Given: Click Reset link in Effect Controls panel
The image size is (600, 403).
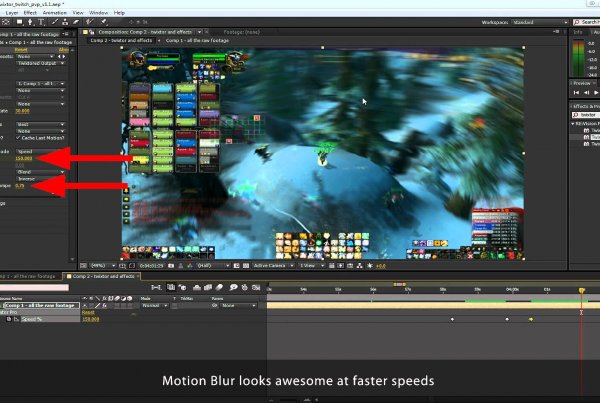Looking at the screenshot, I should 21,50.
